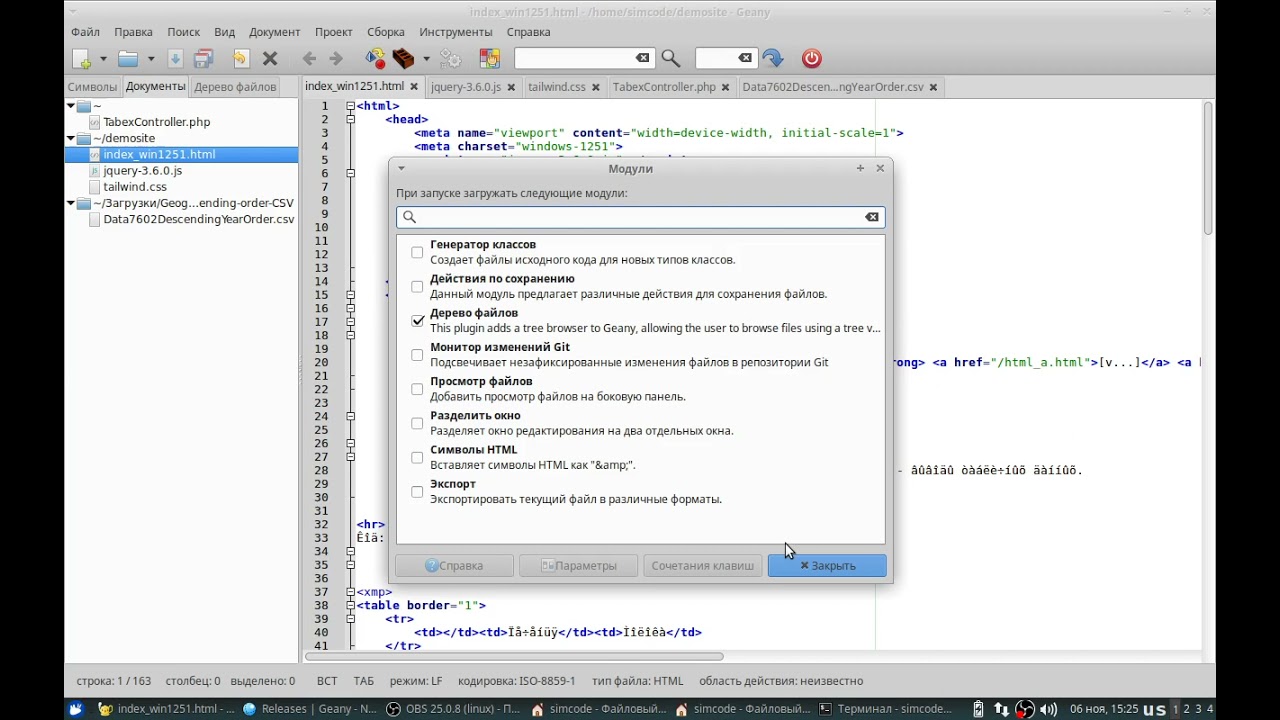1280x720 pixels.
Task: Click the editor vertical scrollbar
Action: point(1208,168)
